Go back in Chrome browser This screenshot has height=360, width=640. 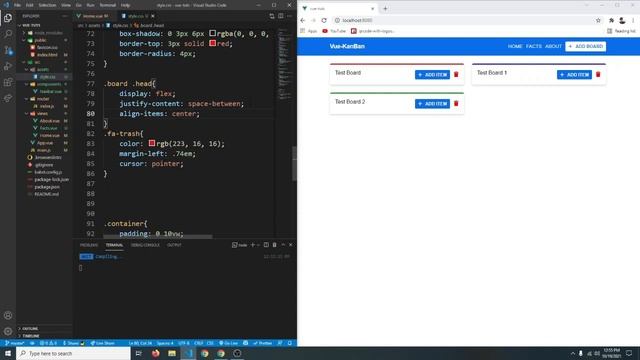coord(303,20)
